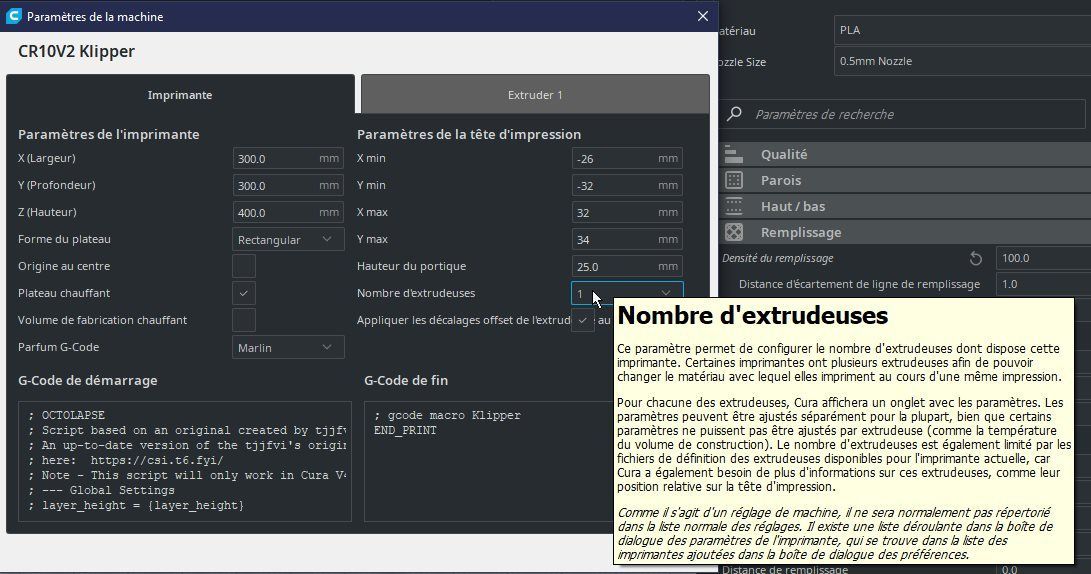Switch to the Imprimante tab

(x=180, y=95)
